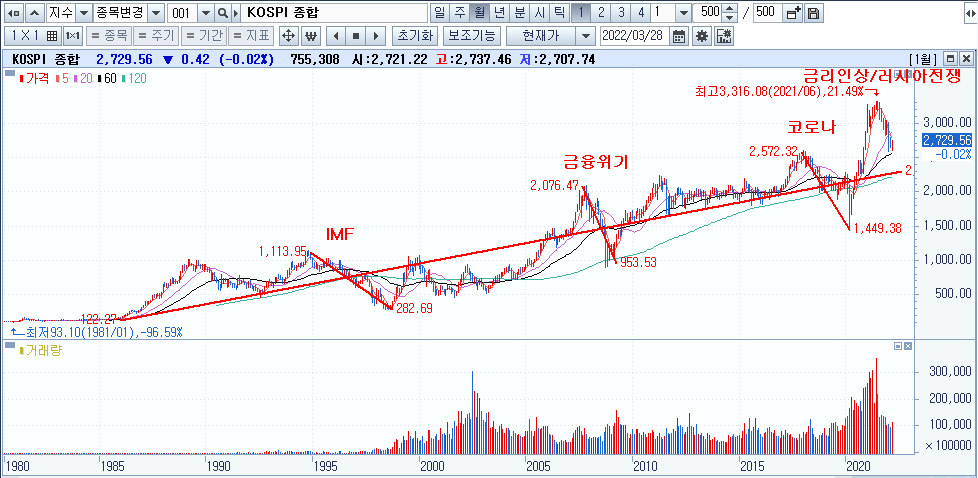Click the current price label 2,729.56 on axis
This screenshot has width=978, height=478.
(x=947, y=140)
